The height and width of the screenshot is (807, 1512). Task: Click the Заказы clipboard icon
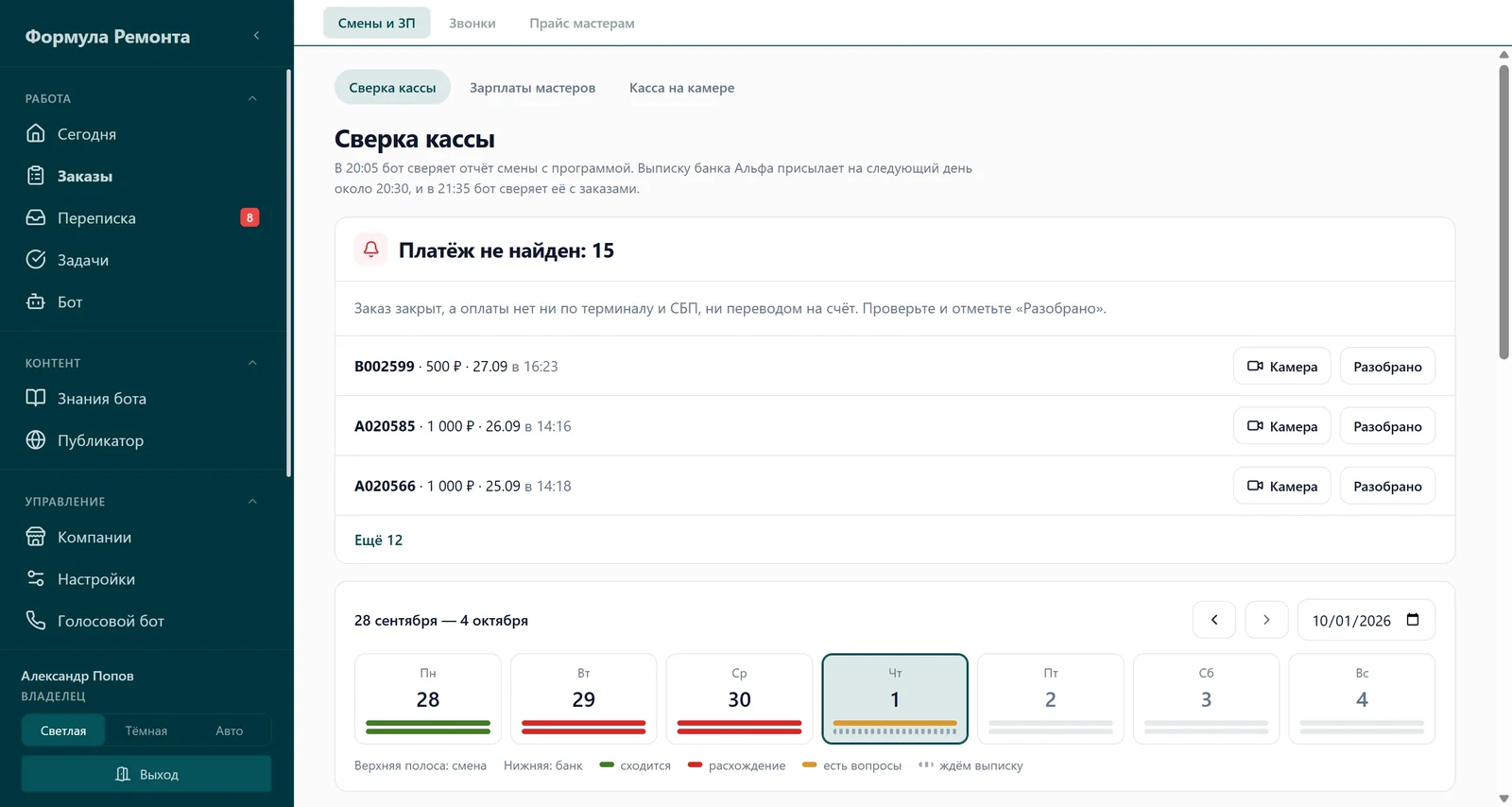tap(36, 175)
